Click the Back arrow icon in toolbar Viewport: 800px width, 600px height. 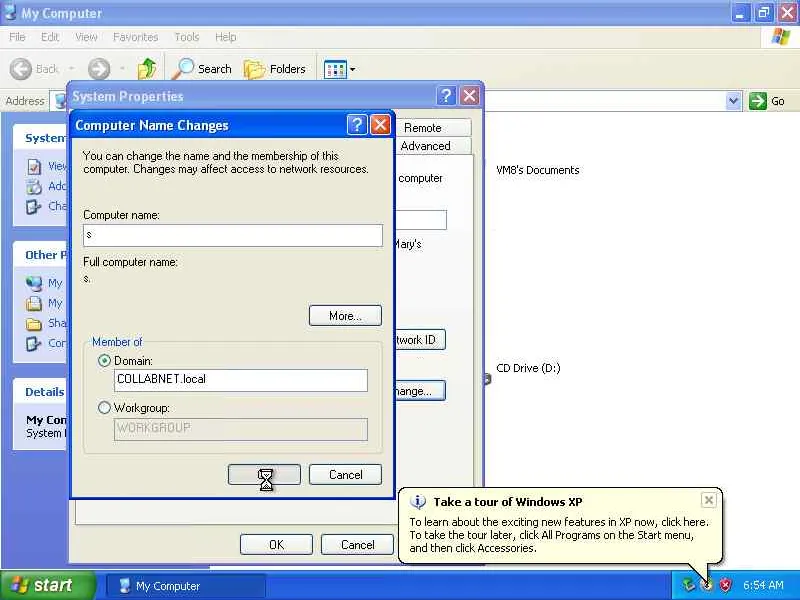[x=21, y=69]
